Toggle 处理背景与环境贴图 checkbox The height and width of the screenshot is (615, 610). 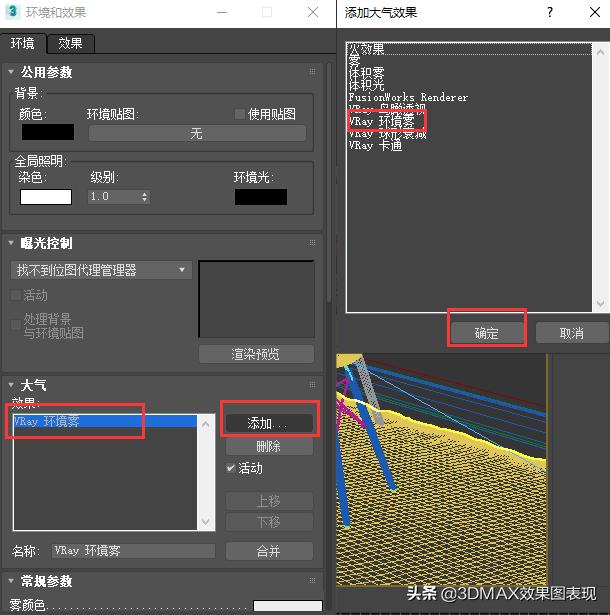16,325
